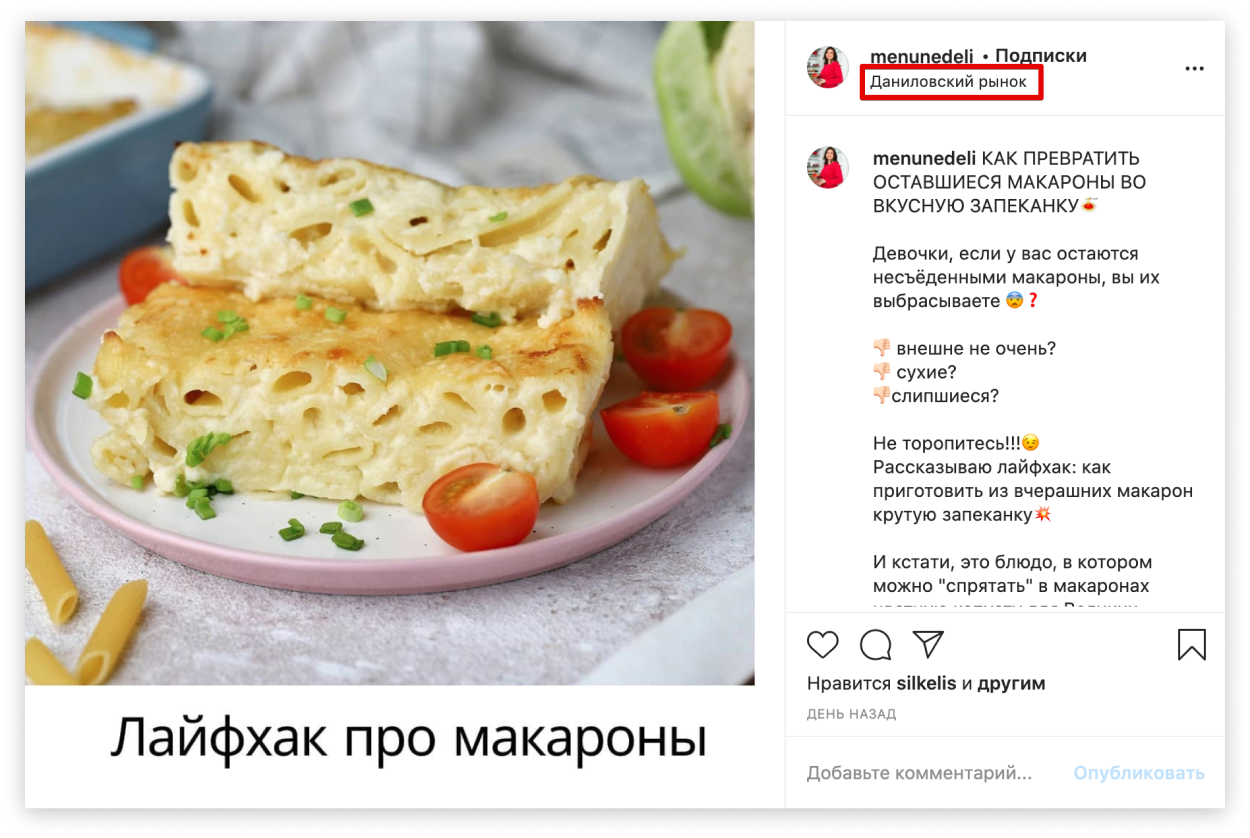
Task: Open the three-dot more options menu
Action: click(1194, 69)
